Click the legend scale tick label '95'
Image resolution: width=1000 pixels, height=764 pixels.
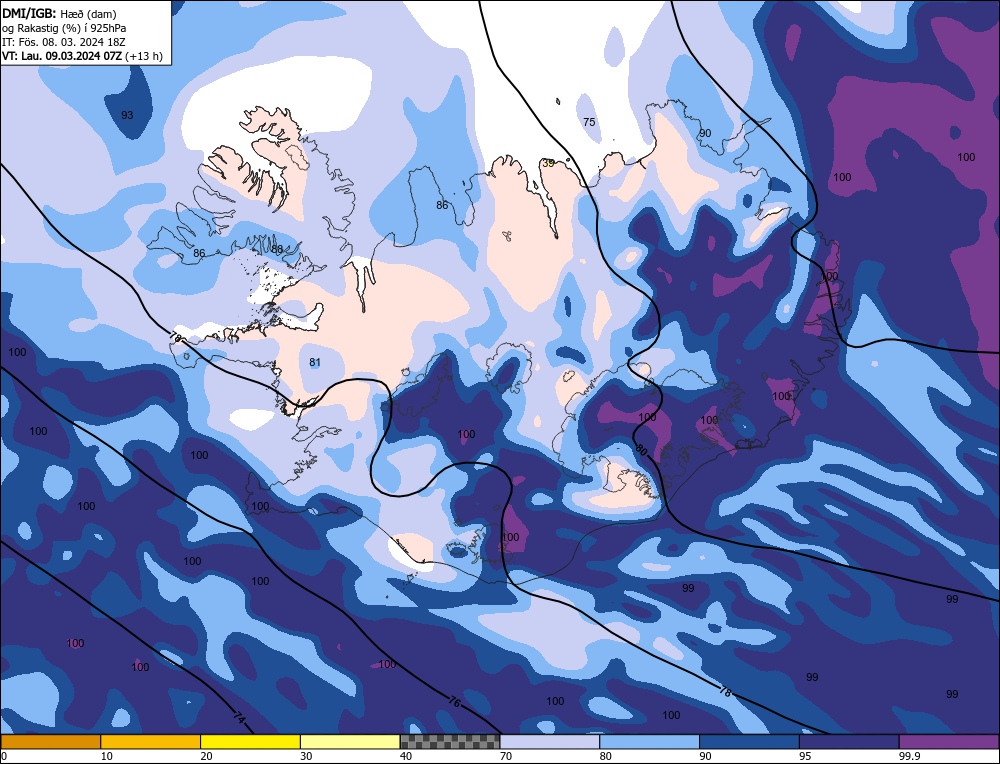click(805, 756)
